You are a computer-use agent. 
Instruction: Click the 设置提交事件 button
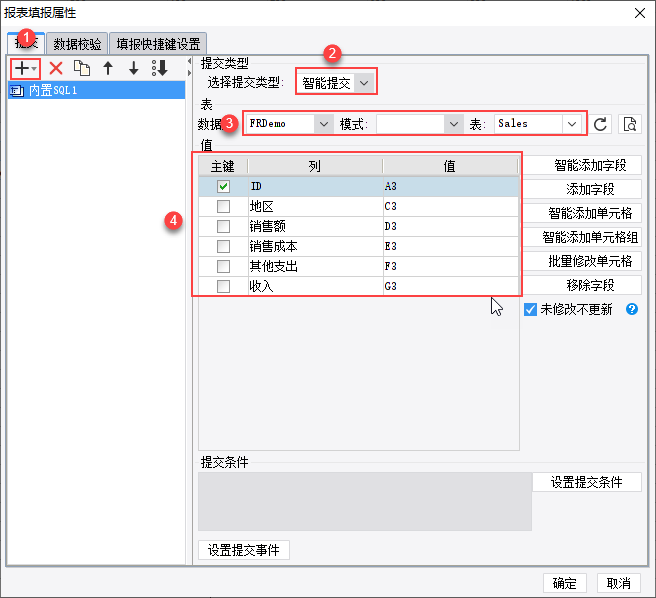click(243, 550)
